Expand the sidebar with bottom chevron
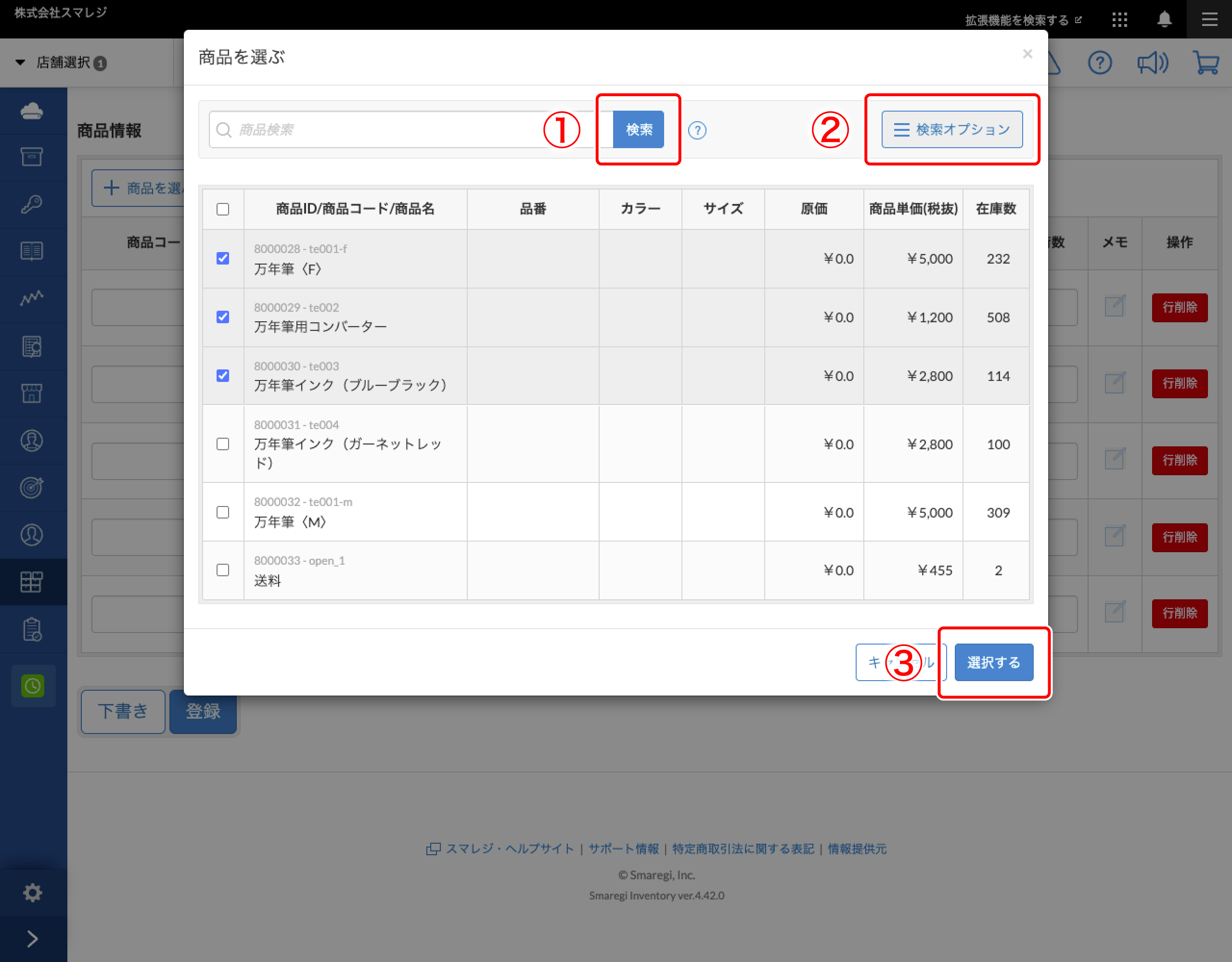The height and width of the screenshot is (962, 1232). (32, 939)
